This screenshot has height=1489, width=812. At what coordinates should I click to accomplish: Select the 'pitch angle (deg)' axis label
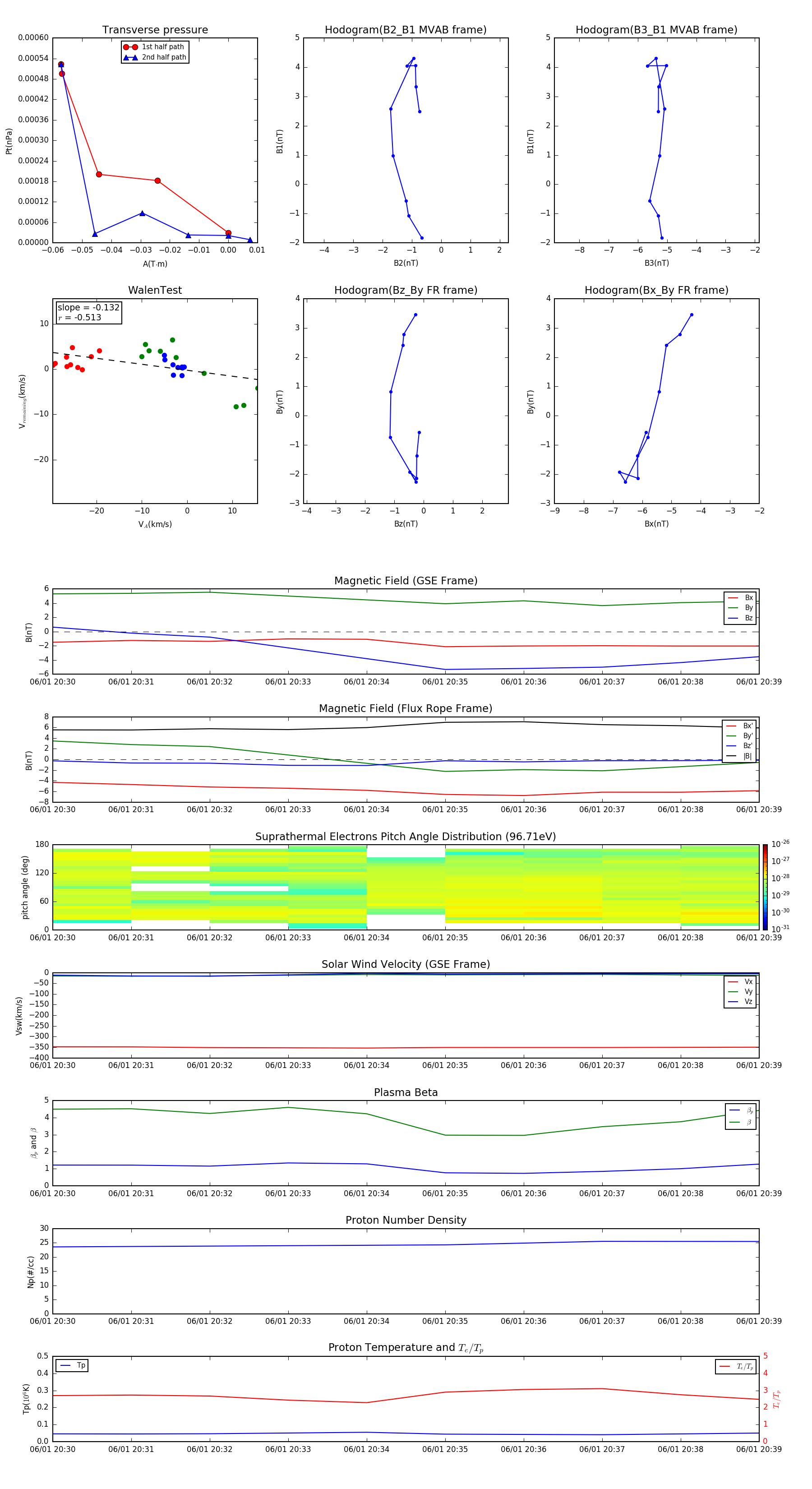tap(25, 887)
